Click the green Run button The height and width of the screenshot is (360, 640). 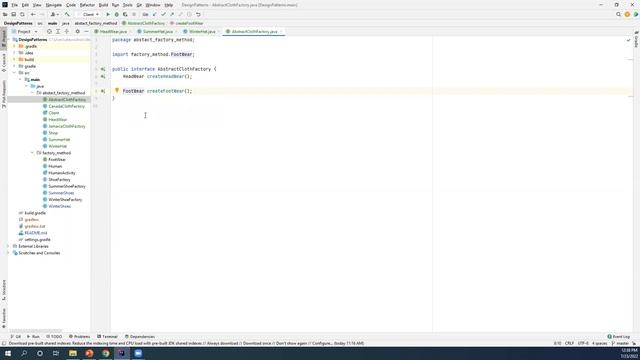pyautogui.click(x=108, y=14)
